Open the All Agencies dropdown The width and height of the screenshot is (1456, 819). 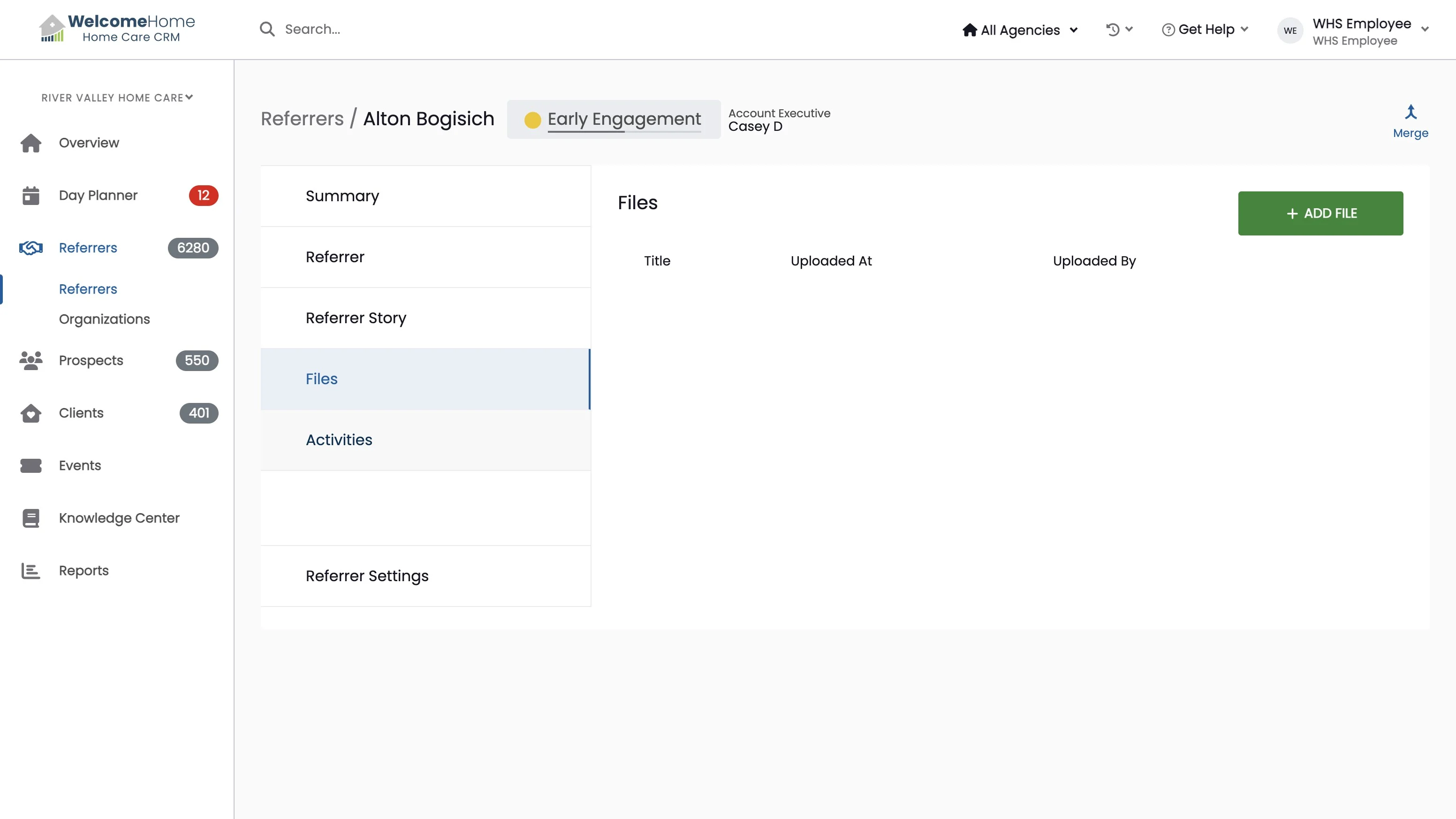coord(1020,30)
